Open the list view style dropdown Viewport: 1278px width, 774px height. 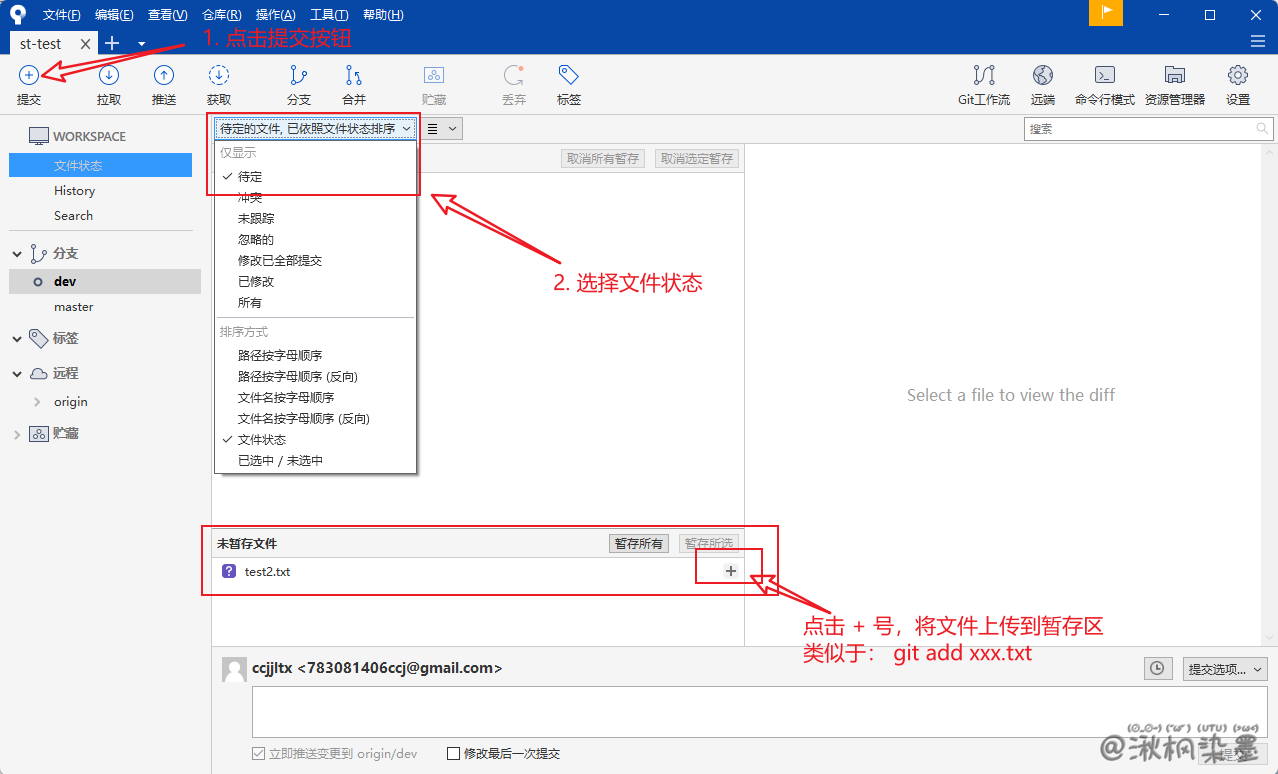point(442,128)
